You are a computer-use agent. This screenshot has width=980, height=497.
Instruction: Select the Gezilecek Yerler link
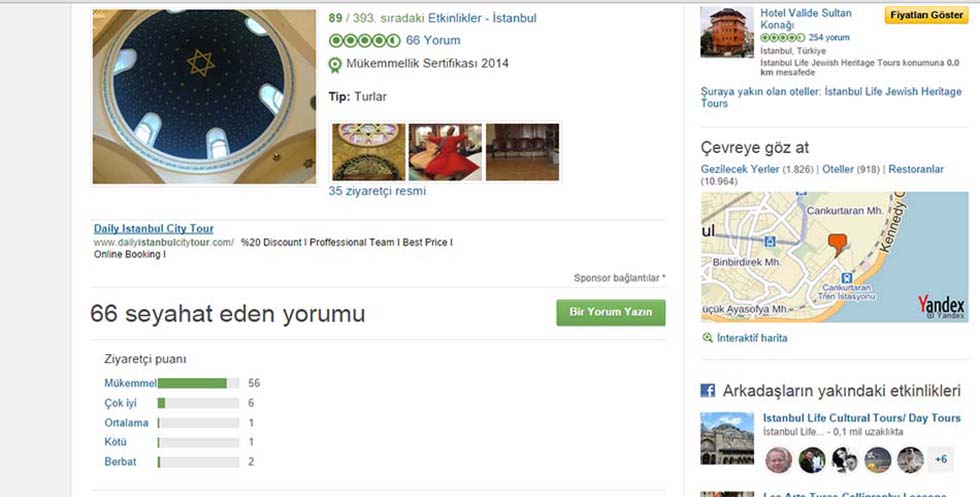coord(740,169)
